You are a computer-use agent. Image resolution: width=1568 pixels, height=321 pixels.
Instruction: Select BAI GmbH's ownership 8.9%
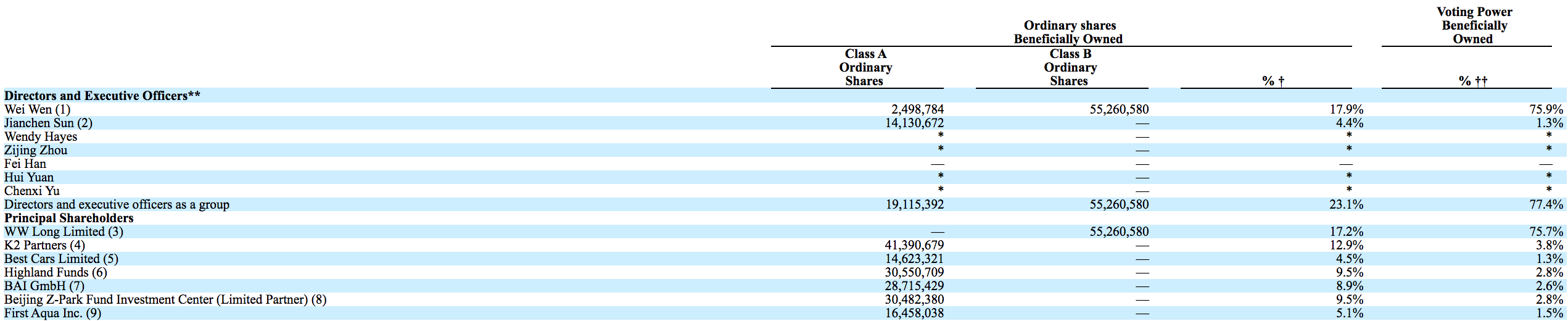pos(1349,286)
